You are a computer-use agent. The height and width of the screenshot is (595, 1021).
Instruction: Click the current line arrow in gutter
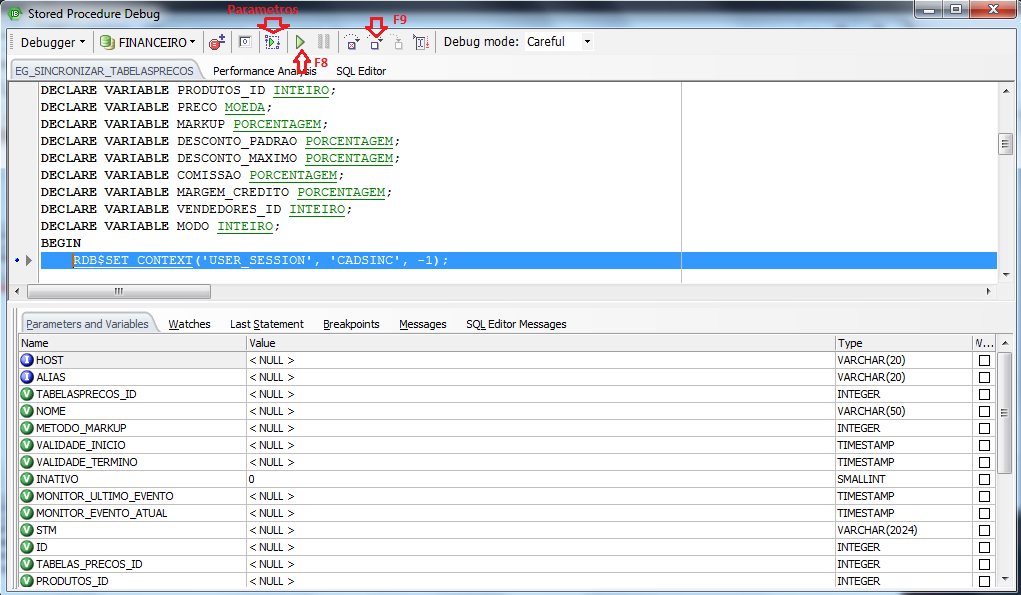(29, 260)
